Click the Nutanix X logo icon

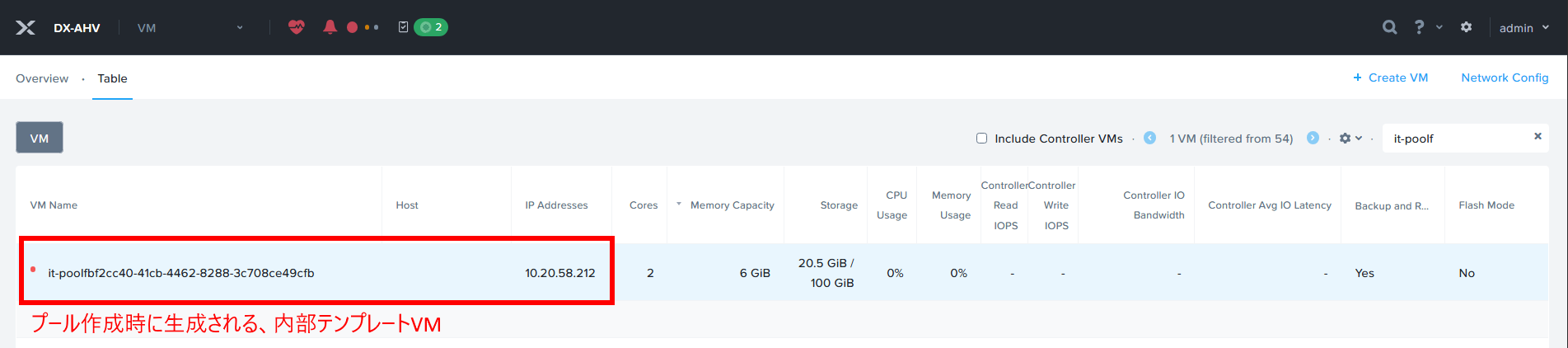coord(26,27)
